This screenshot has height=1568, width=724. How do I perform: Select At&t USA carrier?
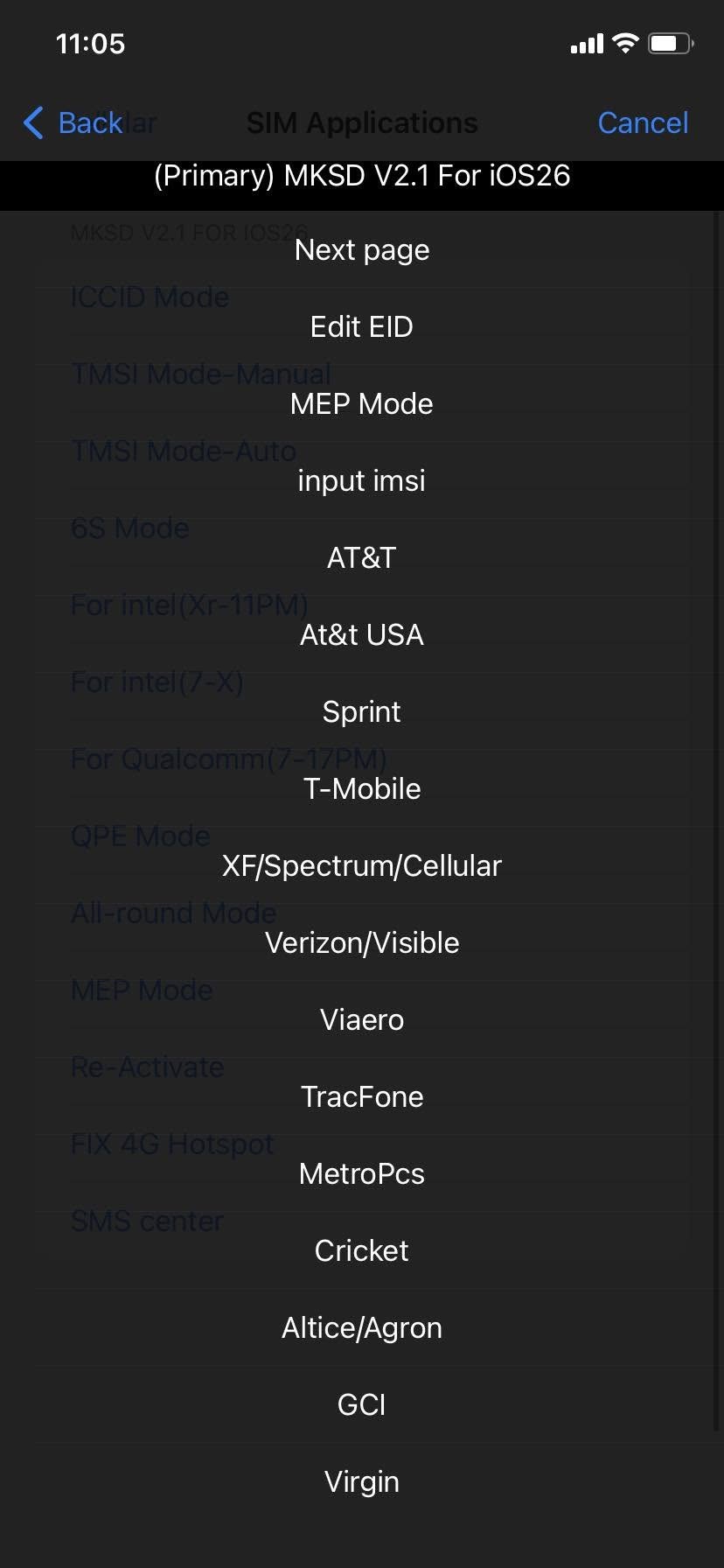pyautogui.click(x=362, y=635)
